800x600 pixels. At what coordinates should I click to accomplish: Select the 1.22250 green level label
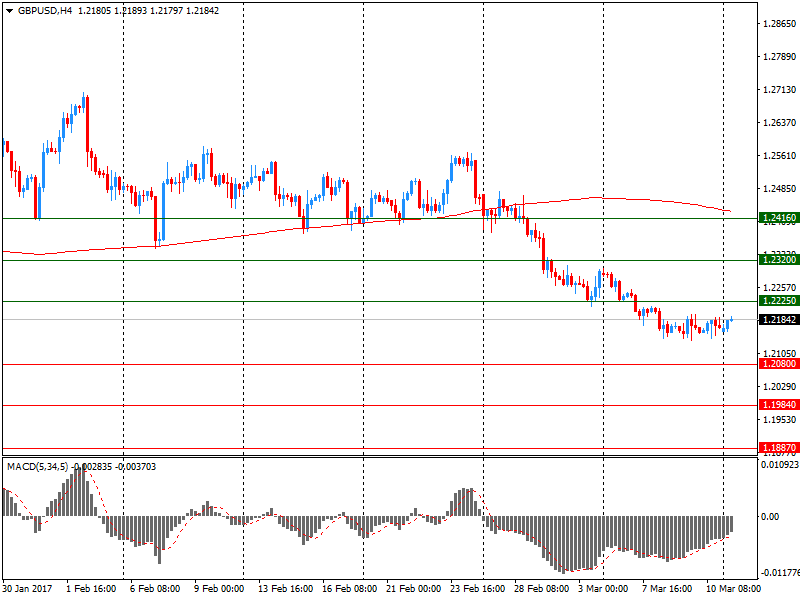[779, 301]
